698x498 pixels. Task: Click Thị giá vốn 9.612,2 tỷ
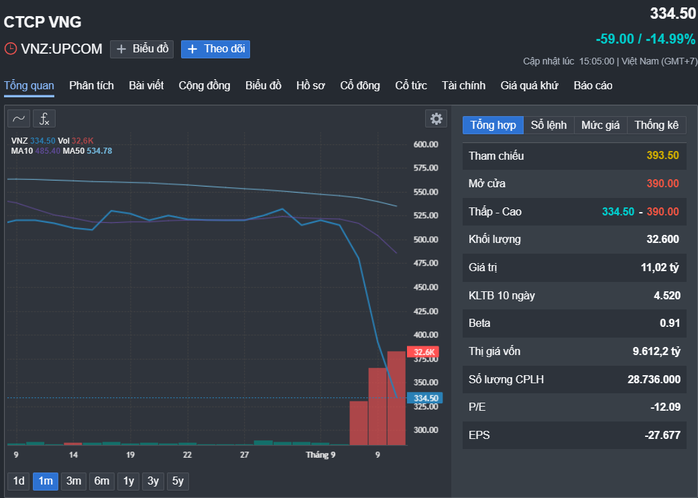pyautogui.click(x=657, y=352)
